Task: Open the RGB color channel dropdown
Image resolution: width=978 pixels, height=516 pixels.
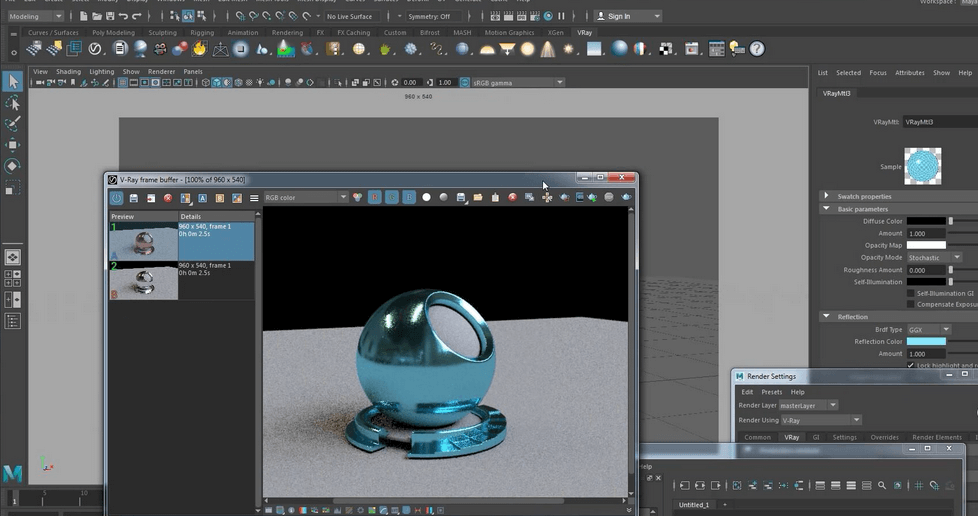Action: coord(305,198)
